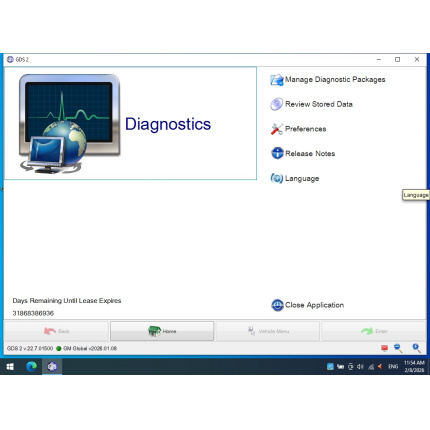The height and width of the screenshot is (430, 430).
Task: Open Release Notes
Action: 303,154
